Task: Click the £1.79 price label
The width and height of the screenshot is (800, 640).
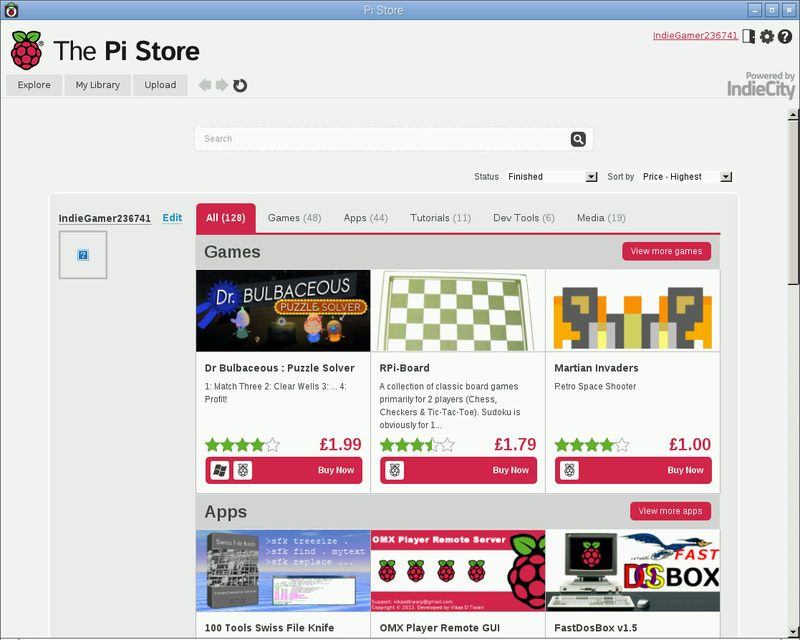Action: pos(515,445)
